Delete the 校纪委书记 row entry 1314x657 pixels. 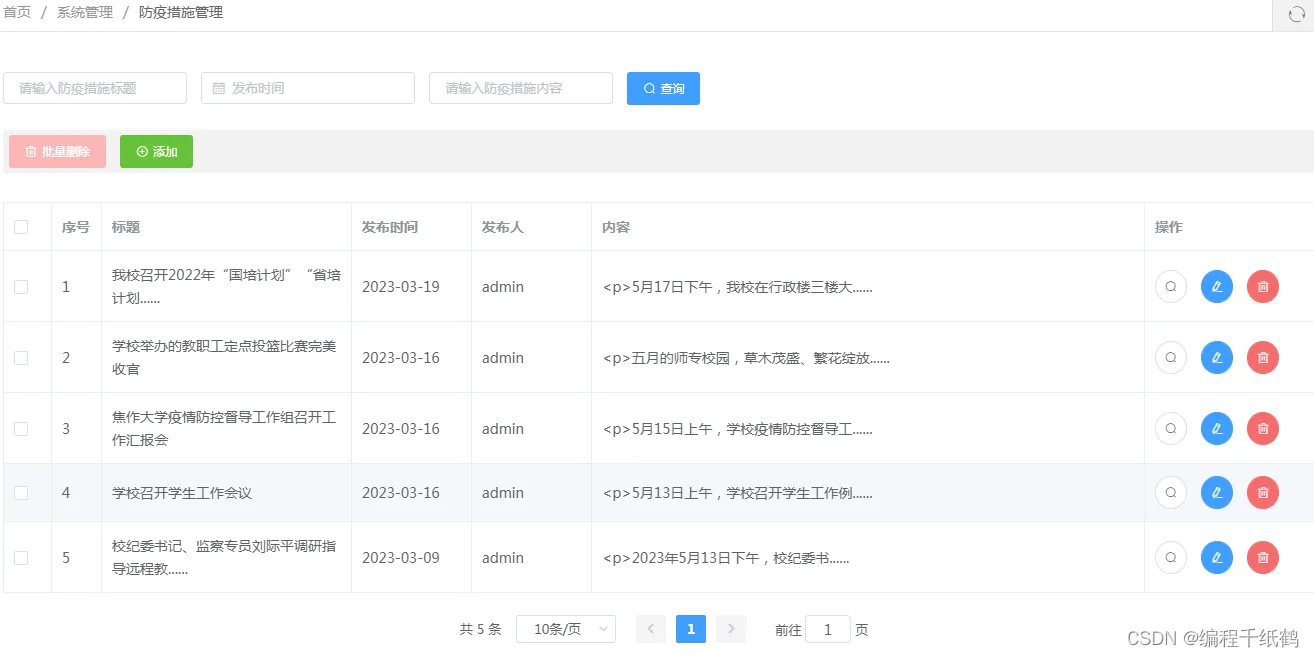(1263, 558)
